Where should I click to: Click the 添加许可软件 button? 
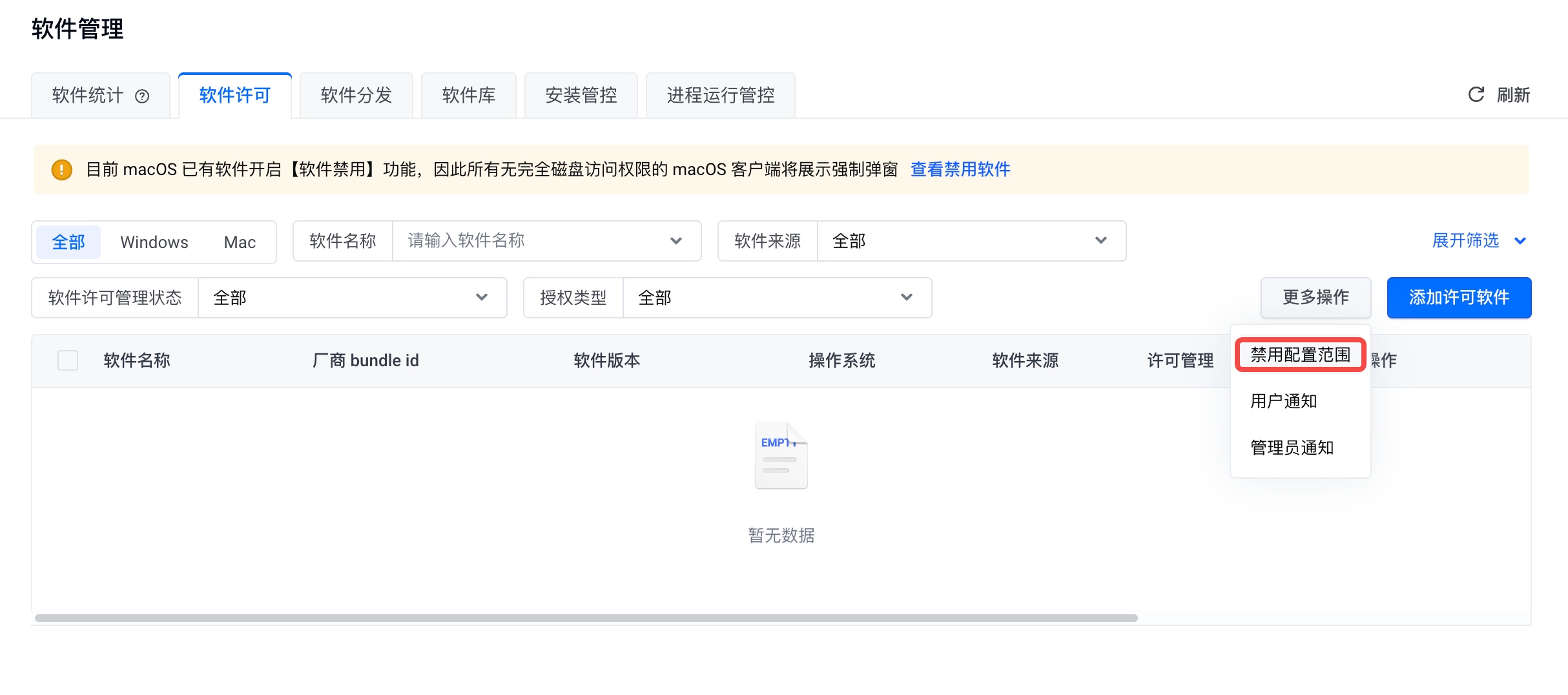[x=1459, y=298]
